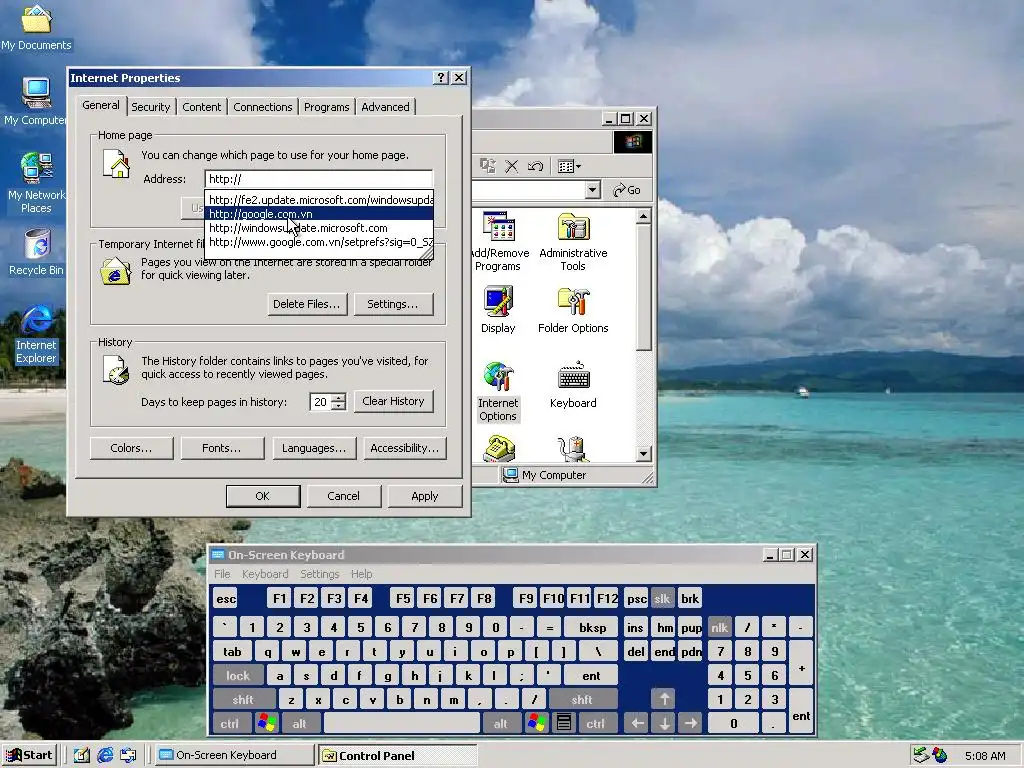Viewport: 1024px width, 768px height.
Task: Click the down arrow key on On-Screen Keyboard
Action: (x=664, y=723)
